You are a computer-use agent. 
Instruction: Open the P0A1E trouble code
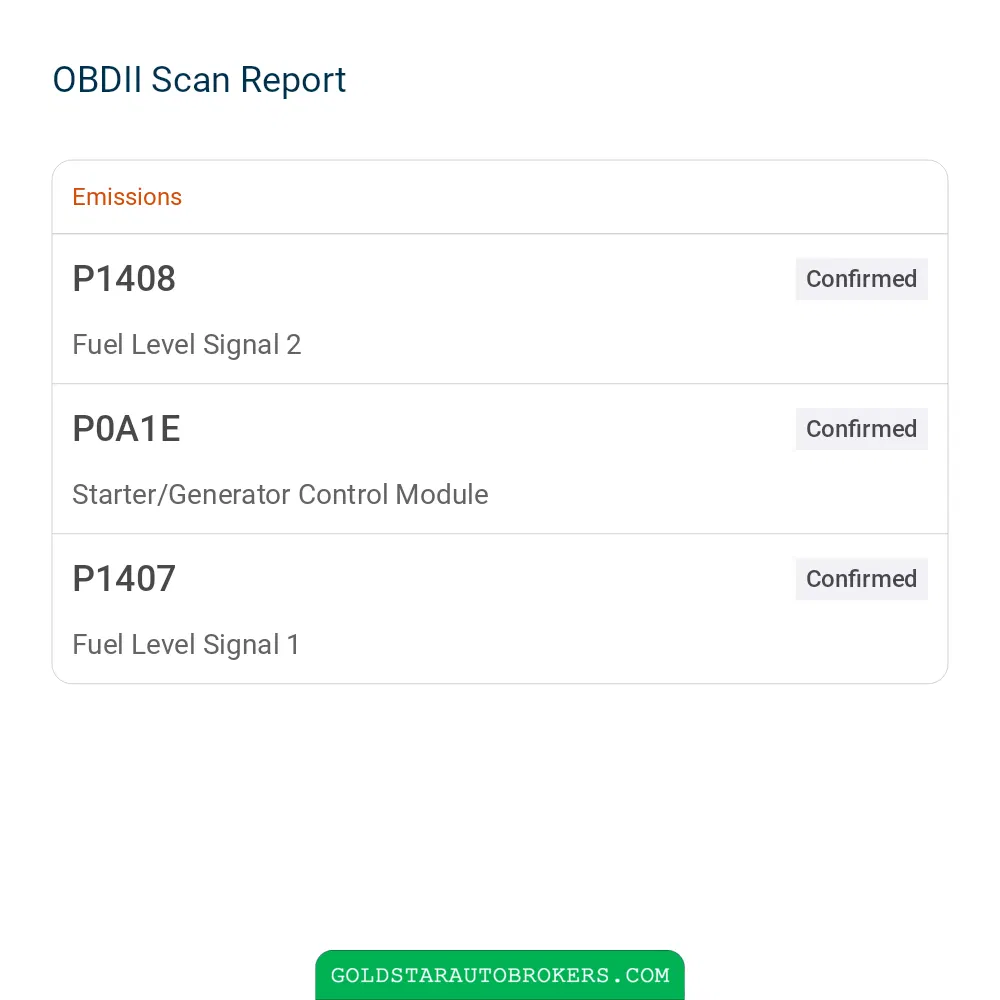pos(126,429)
